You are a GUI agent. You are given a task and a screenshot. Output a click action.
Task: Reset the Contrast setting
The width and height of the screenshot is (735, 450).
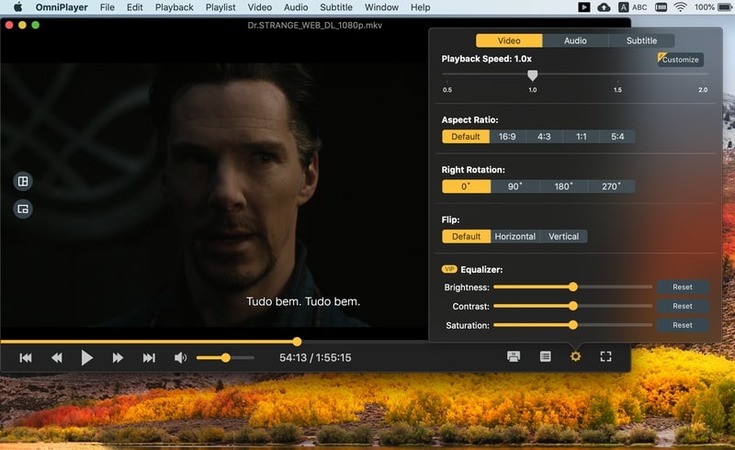[x=682, y=306]
